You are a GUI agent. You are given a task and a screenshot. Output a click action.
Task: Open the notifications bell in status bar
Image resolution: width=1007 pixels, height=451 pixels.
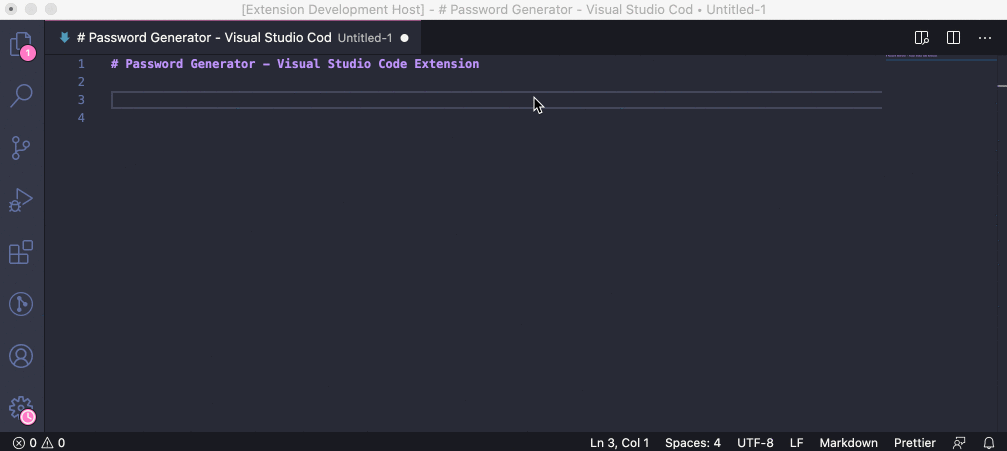coord(988,443)
